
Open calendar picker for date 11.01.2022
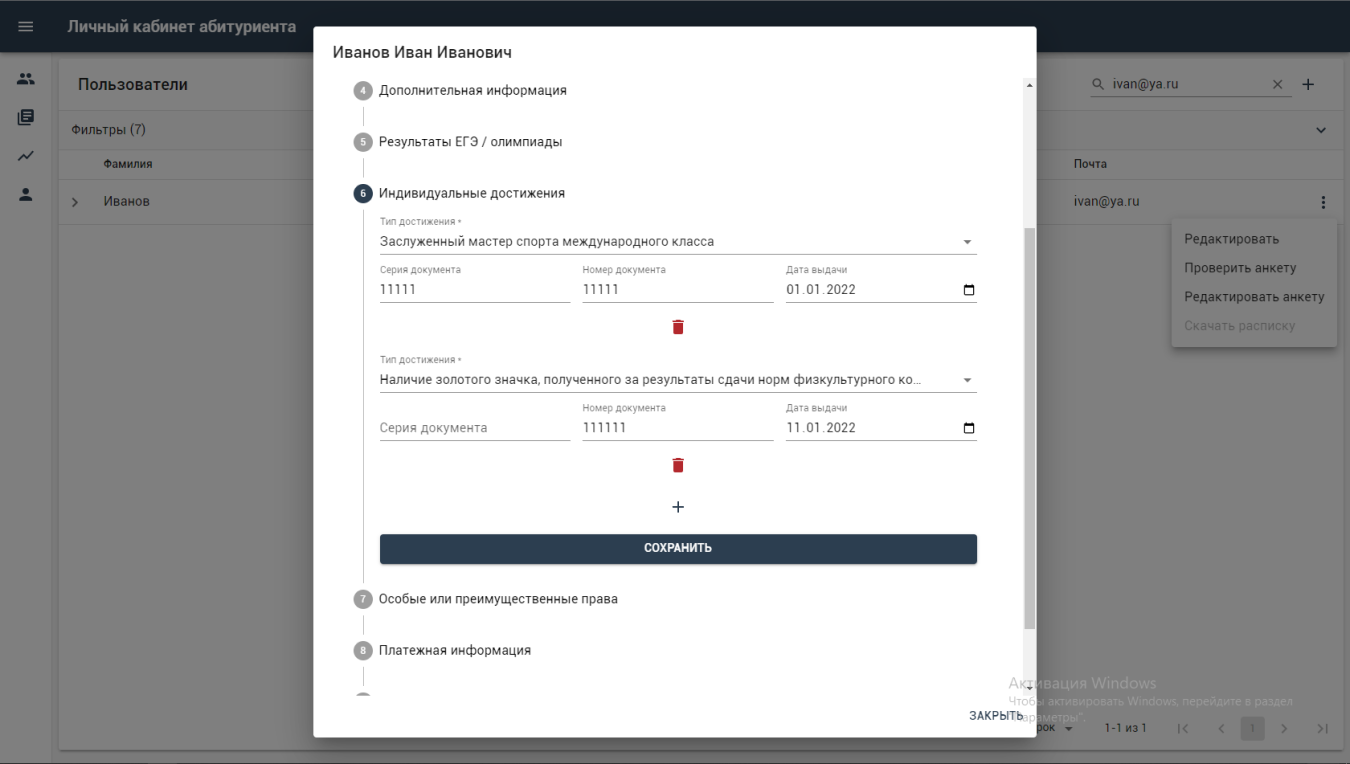(x=968, y=428)
